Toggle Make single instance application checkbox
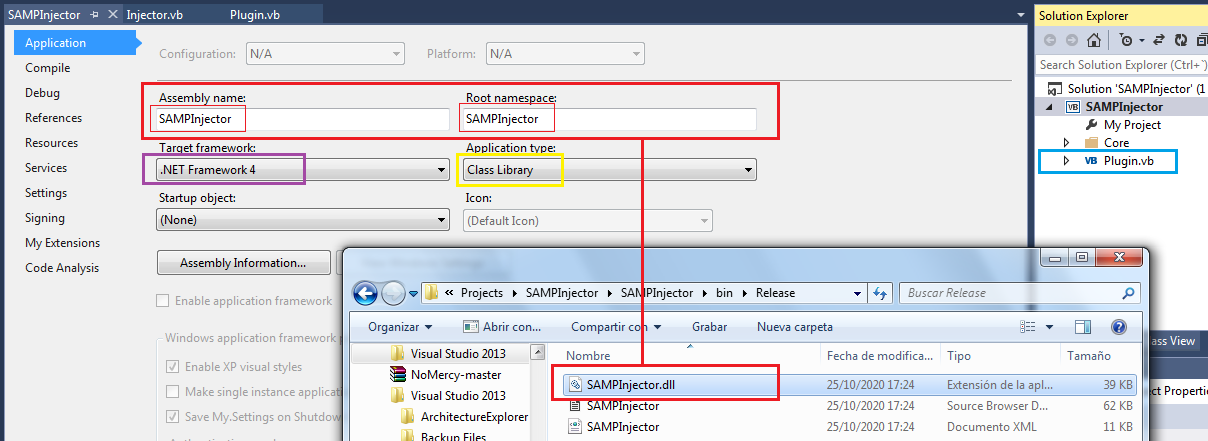Image resolution: width=1208 pixels, height=441 pixels. click(x=174, y=392)
